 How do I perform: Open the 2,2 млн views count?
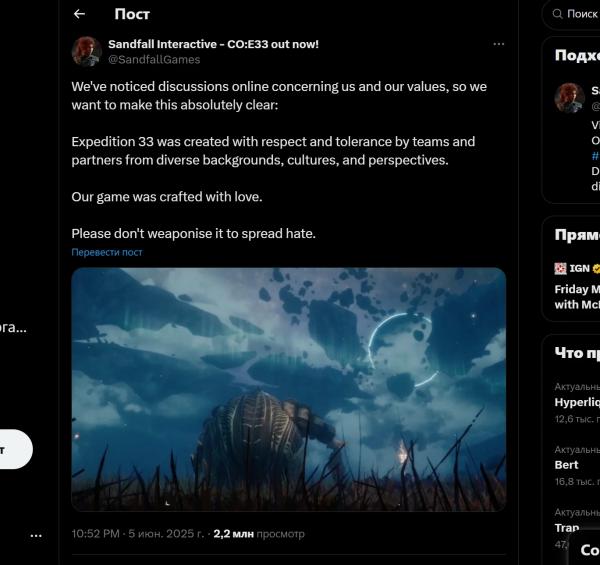259,534
